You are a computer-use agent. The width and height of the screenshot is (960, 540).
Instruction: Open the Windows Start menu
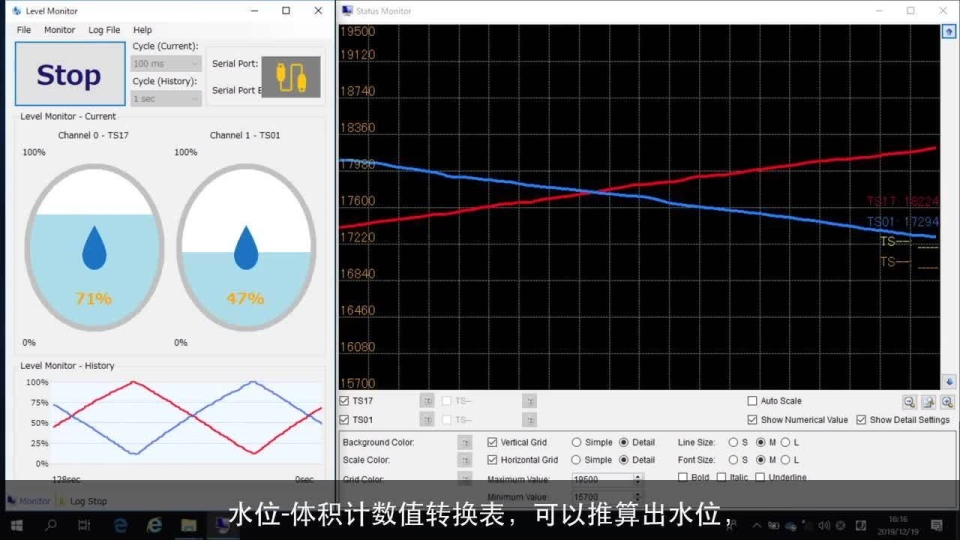point(17,525)
